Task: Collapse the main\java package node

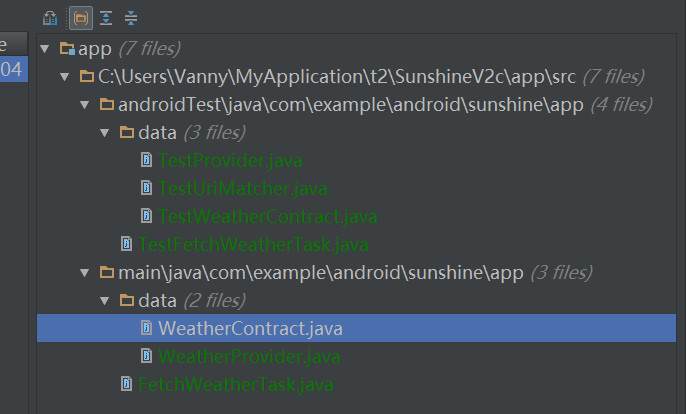Action: point(85,273)
